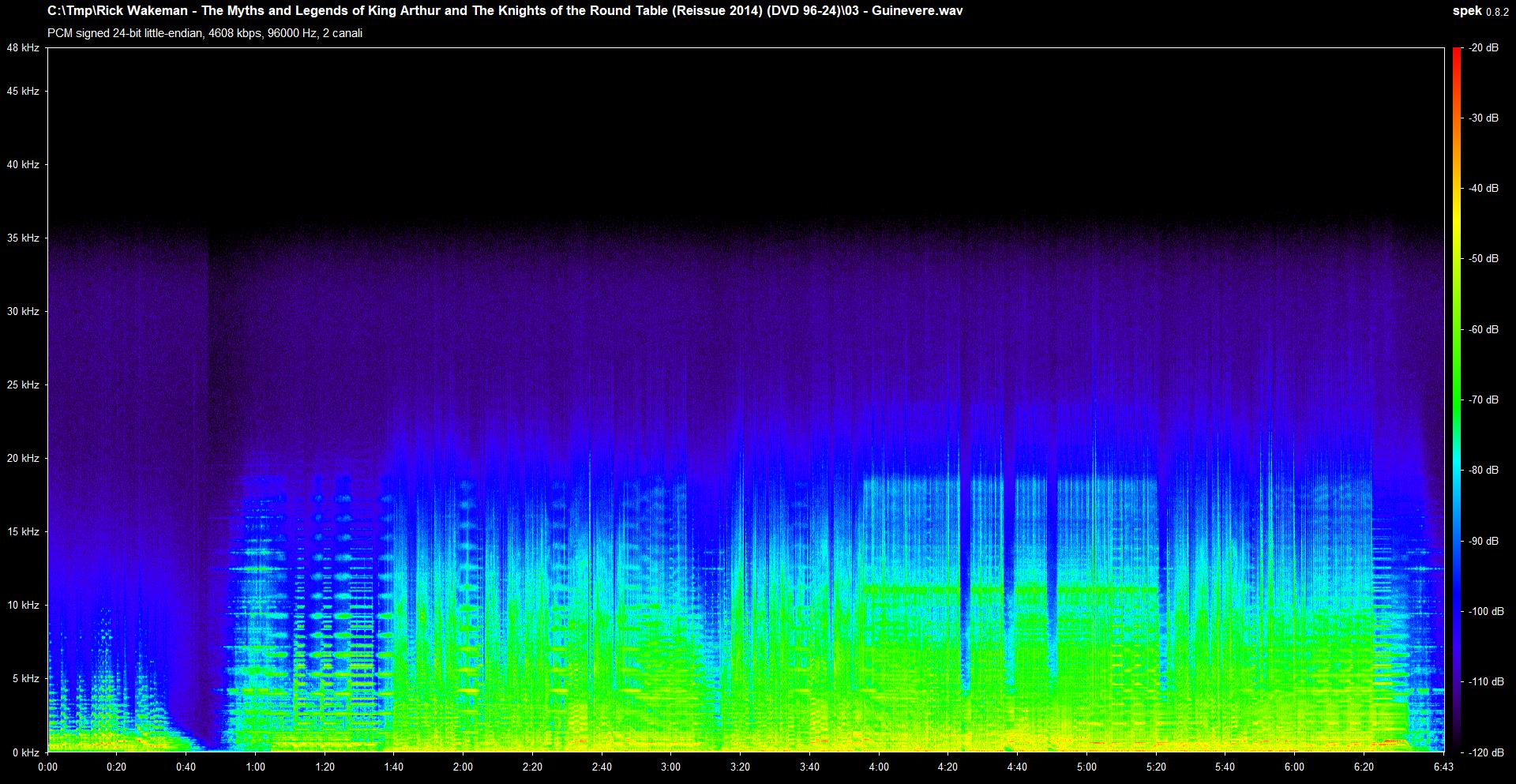This screenshot has width=1516, height=784.
Task: Click the 4:20 time axis marker
Action: (x=947, y=767)
